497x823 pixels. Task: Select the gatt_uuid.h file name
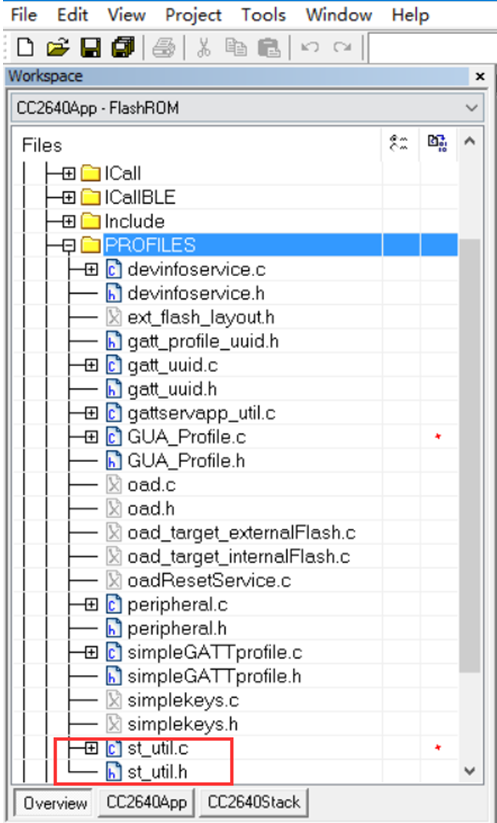pos(172,389)
